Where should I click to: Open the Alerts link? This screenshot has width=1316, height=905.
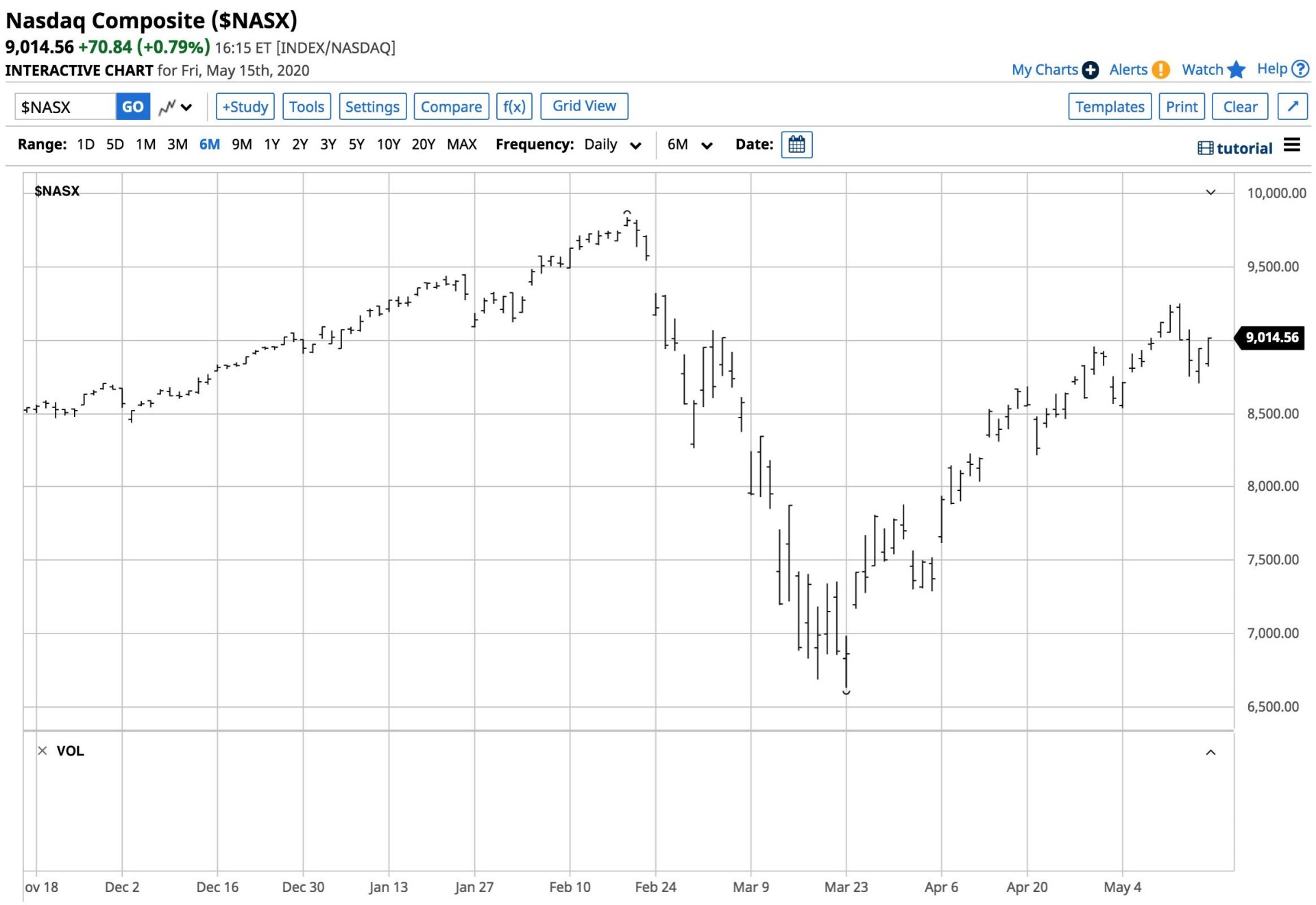(1128, 70)
